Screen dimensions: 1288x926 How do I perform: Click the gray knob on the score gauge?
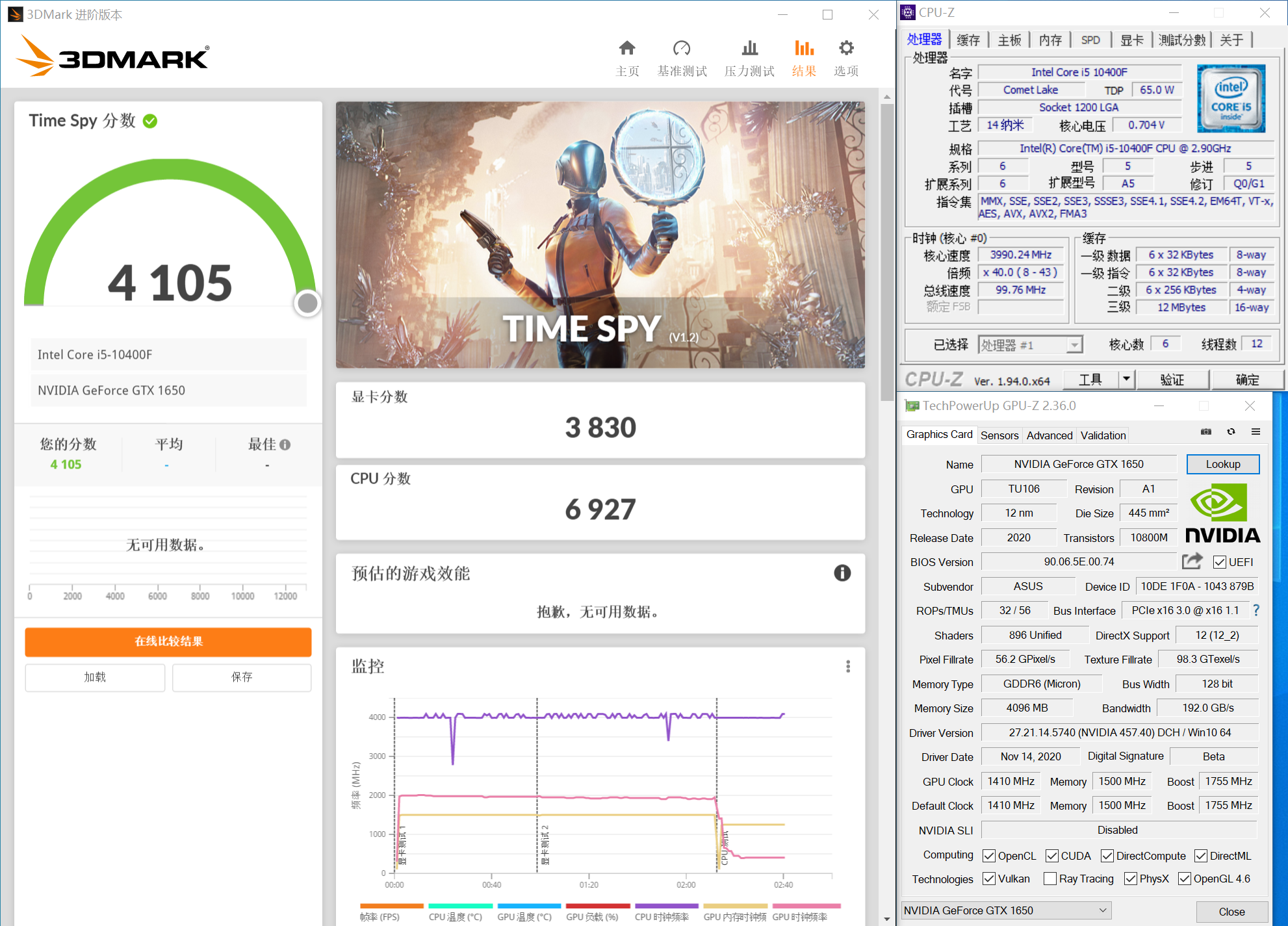pyautogui.click(x=307, y=303)
